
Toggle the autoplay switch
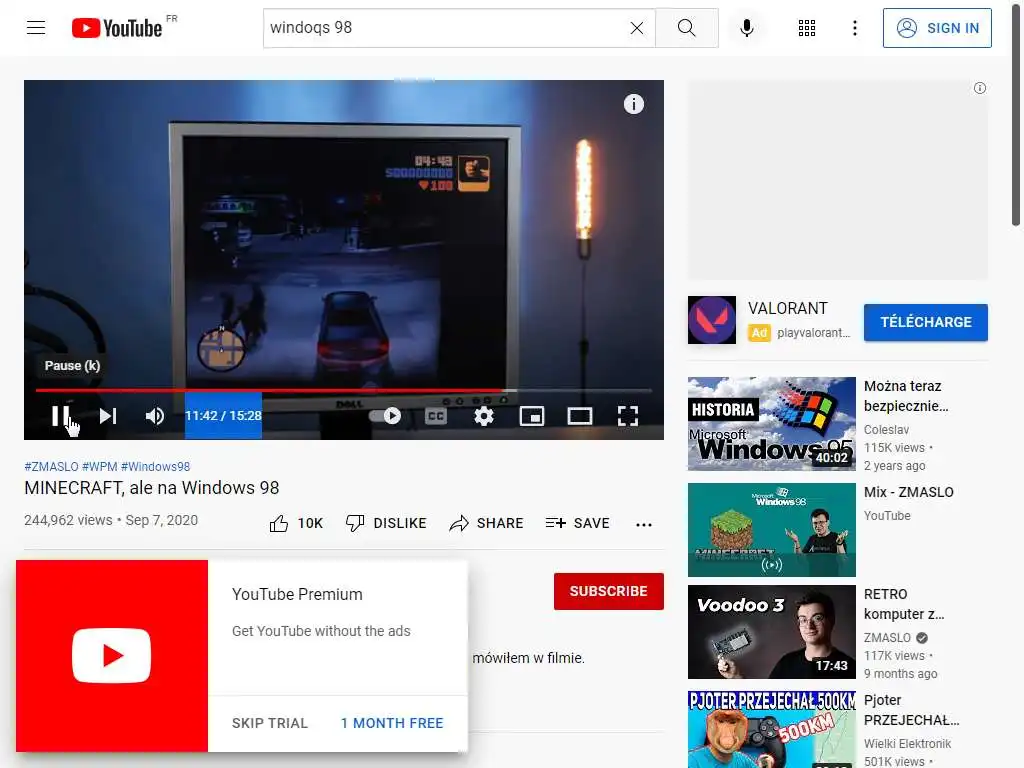click(x=385, y=416)
